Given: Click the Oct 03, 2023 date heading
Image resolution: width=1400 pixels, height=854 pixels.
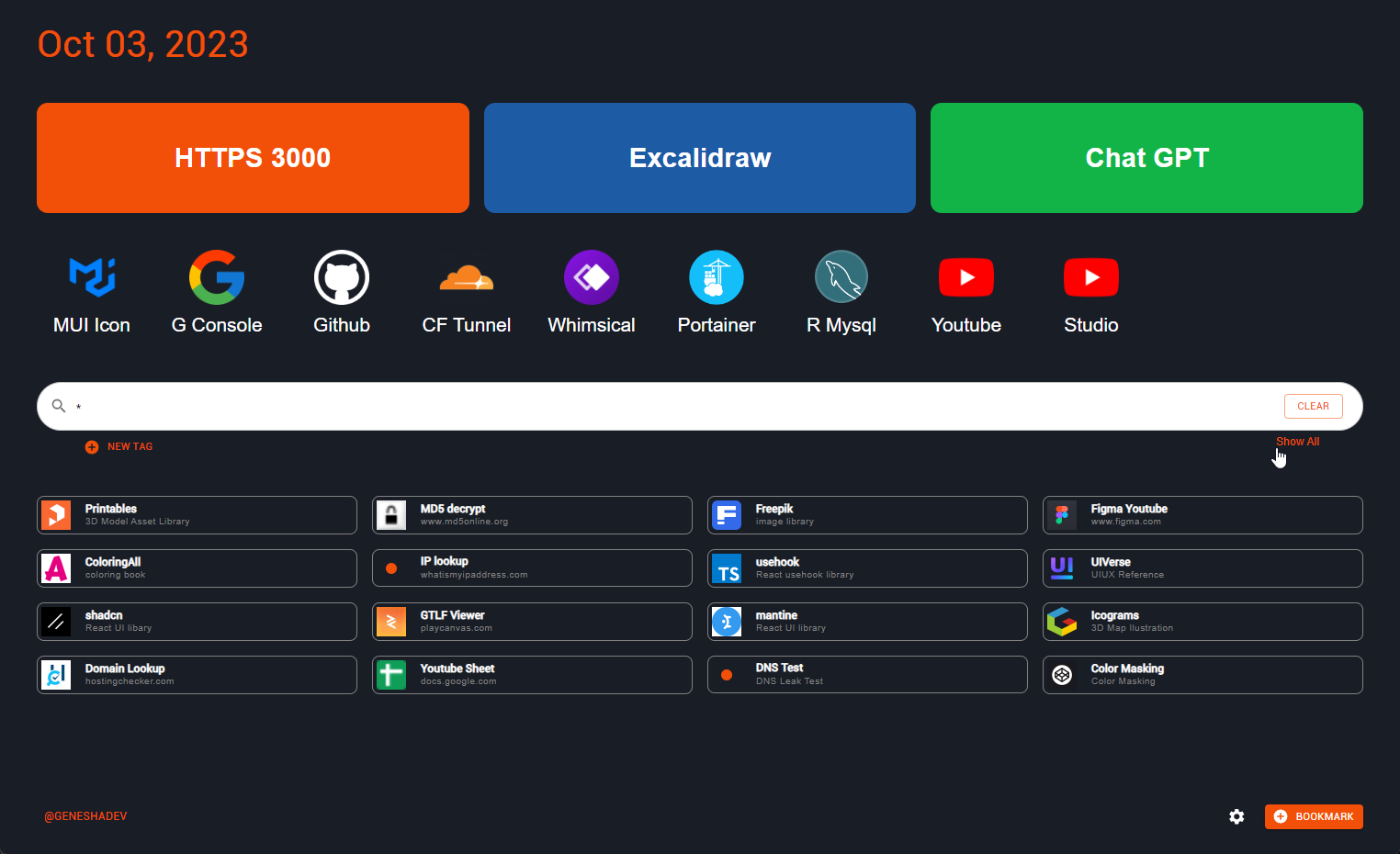Looking at the screenshot, I should click(142, 44).
